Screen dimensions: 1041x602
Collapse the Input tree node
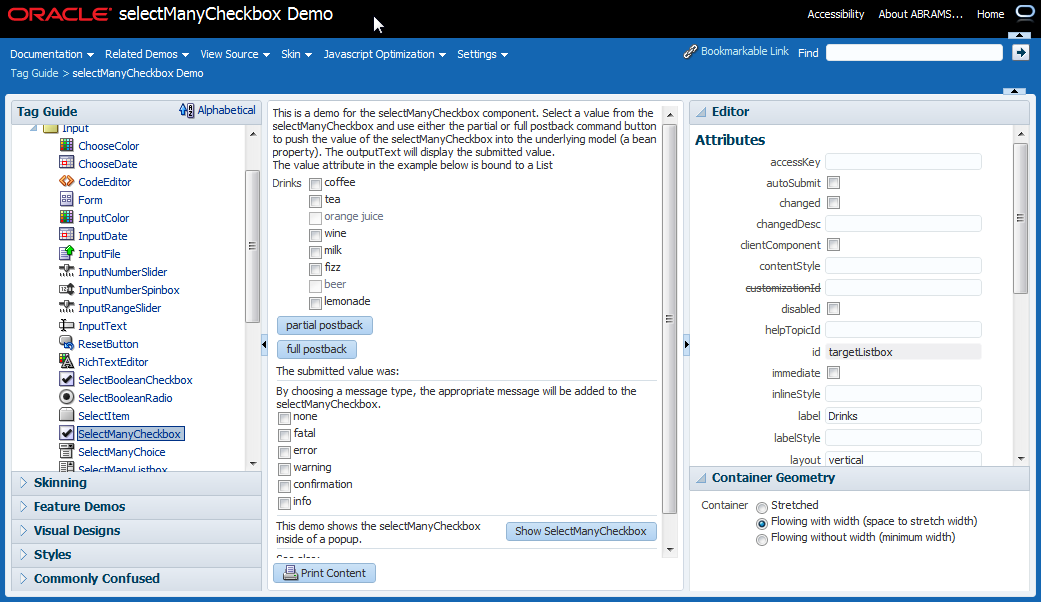pos(34,128)
